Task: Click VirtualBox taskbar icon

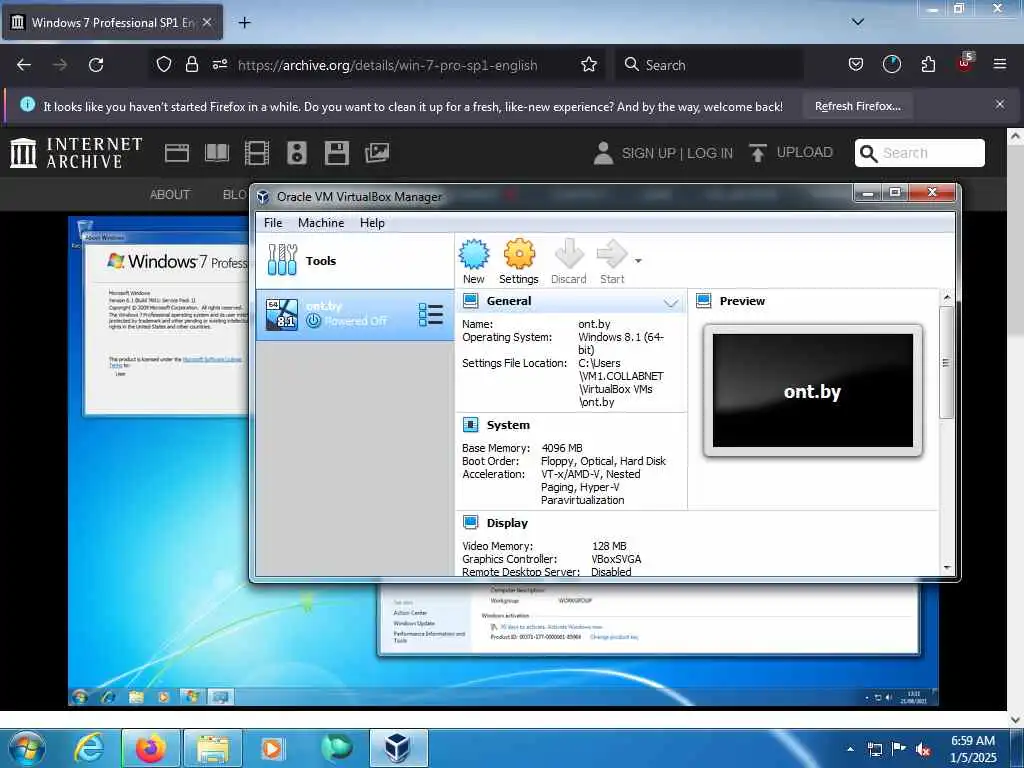Action: tap(398, 748)
